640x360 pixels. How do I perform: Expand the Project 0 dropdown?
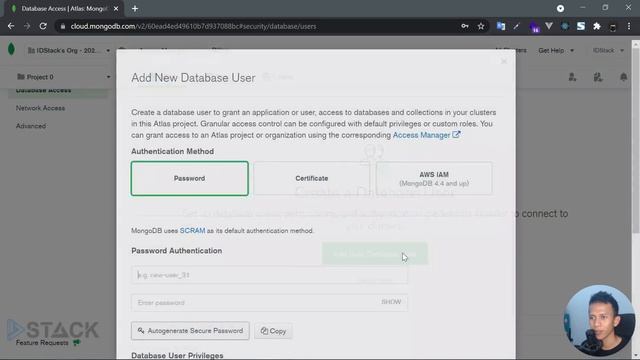(x=64, y=77)
